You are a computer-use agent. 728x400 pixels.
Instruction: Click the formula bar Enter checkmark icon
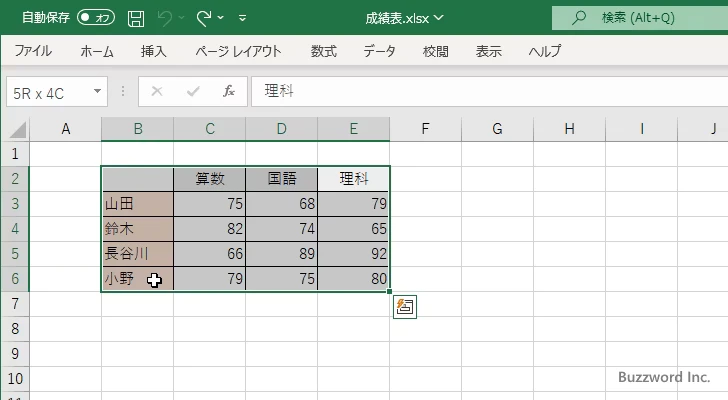click(x=193, y=91)
